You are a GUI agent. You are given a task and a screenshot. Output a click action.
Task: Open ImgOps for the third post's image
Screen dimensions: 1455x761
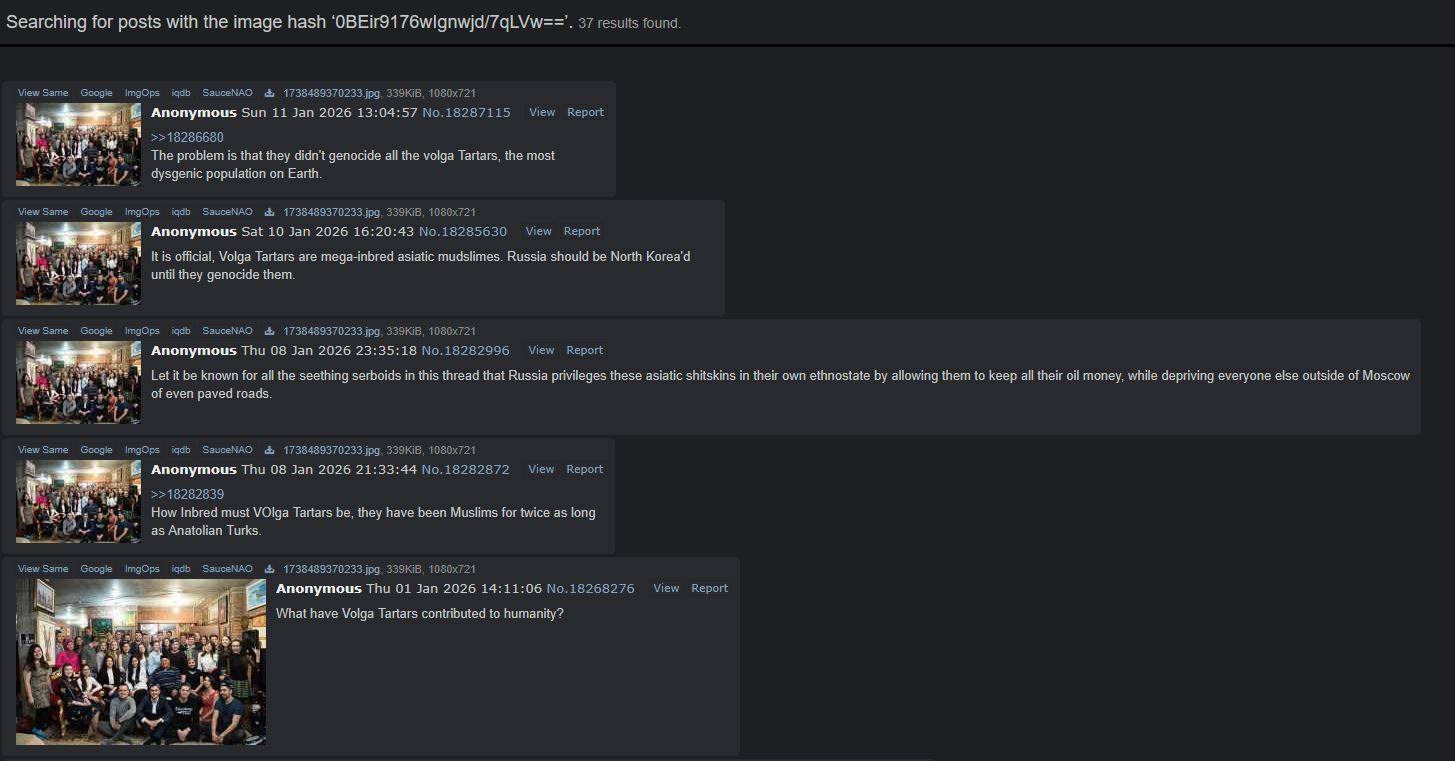142,331
